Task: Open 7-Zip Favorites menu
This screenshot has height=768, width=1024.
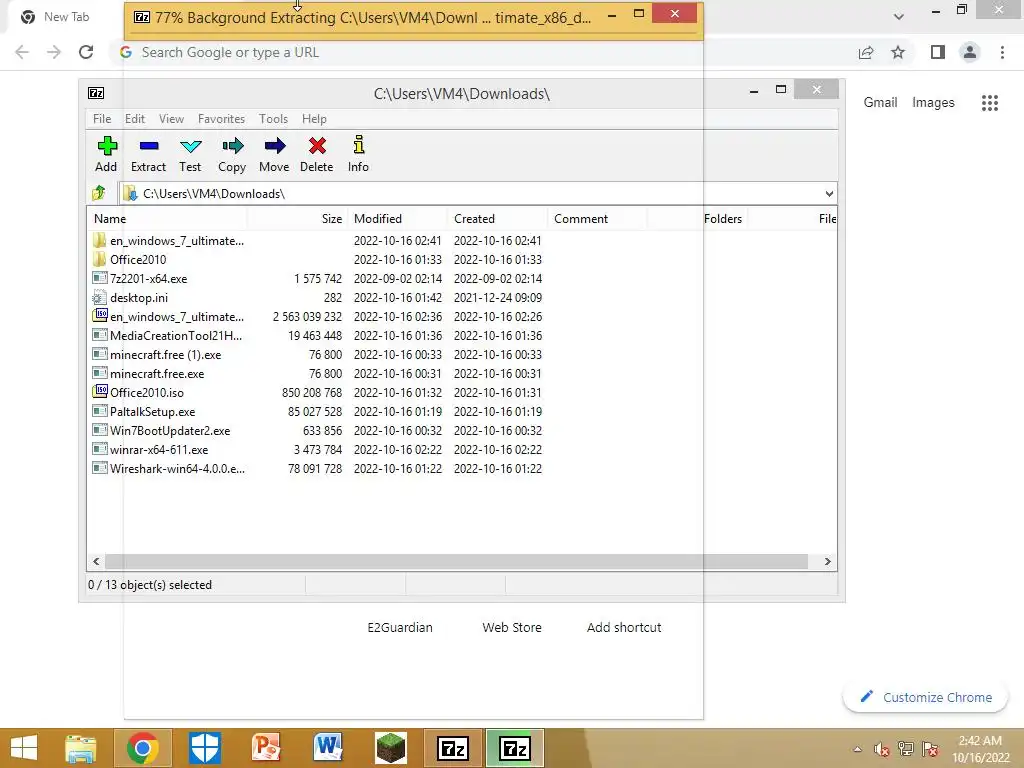Action: click(221, 119)
